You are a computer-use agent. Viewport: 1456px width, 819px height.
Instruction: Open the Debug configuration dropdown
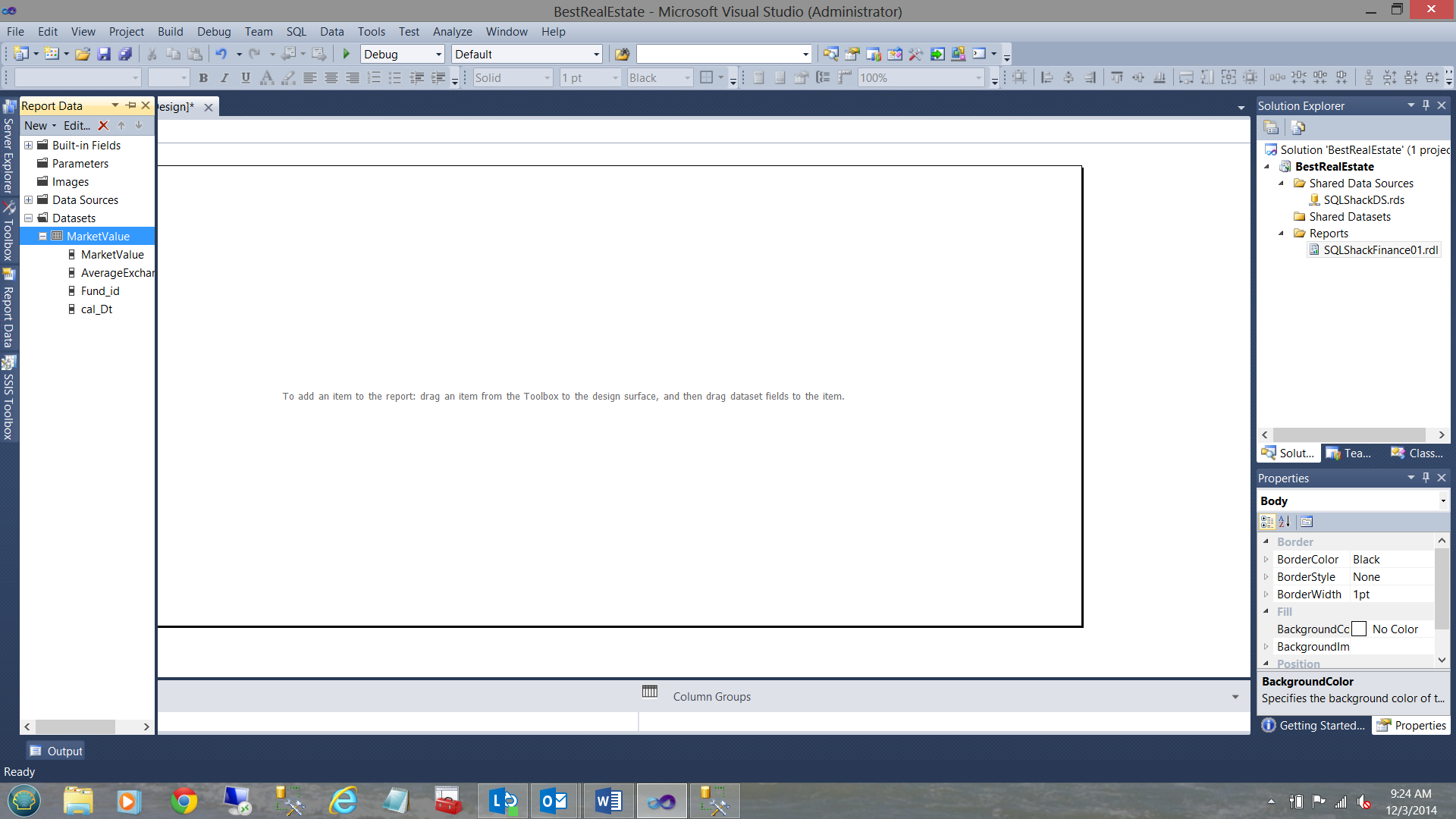tap(438, 55)
